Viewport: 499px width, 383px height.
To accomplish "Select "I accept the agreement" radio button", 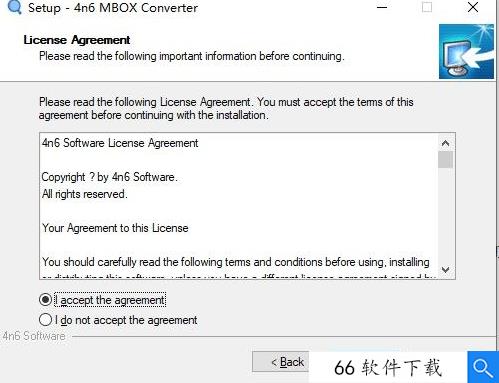I will pyautogui.click(x=45, y=300).
